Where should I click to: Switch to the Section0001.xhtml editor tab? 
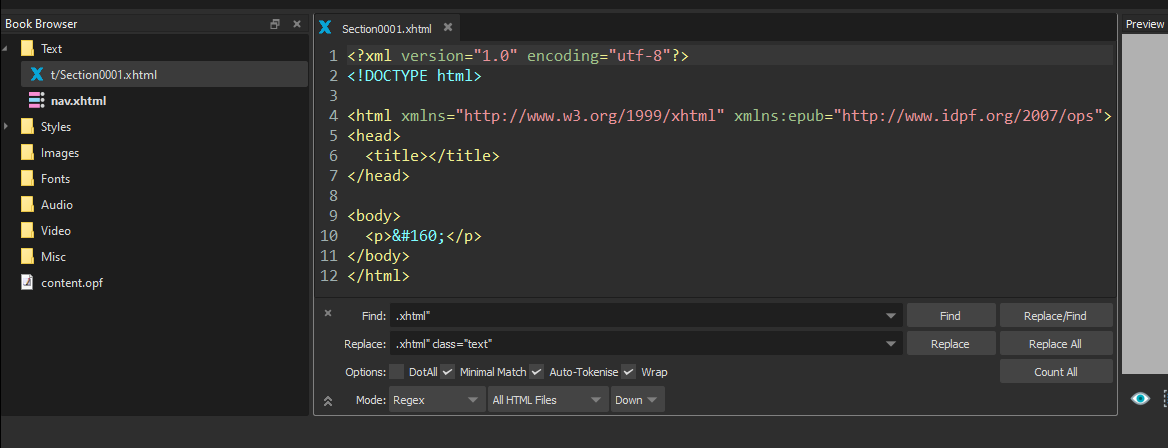[386, 29]
